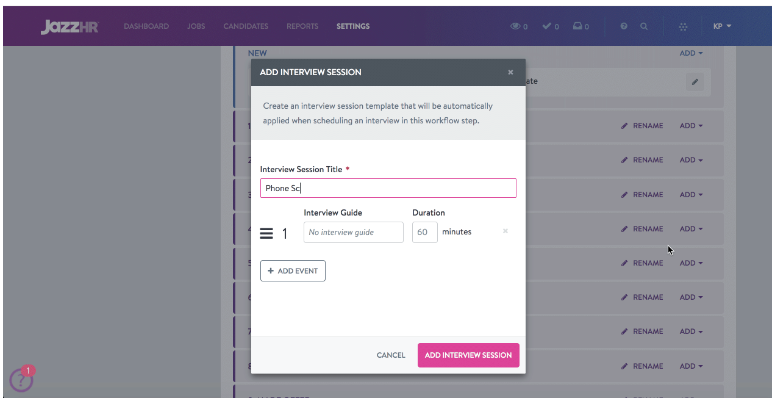Open ADD dropdown on the sixth workflow row
Viewport: 776px width, 402px height.
point(691,297)
